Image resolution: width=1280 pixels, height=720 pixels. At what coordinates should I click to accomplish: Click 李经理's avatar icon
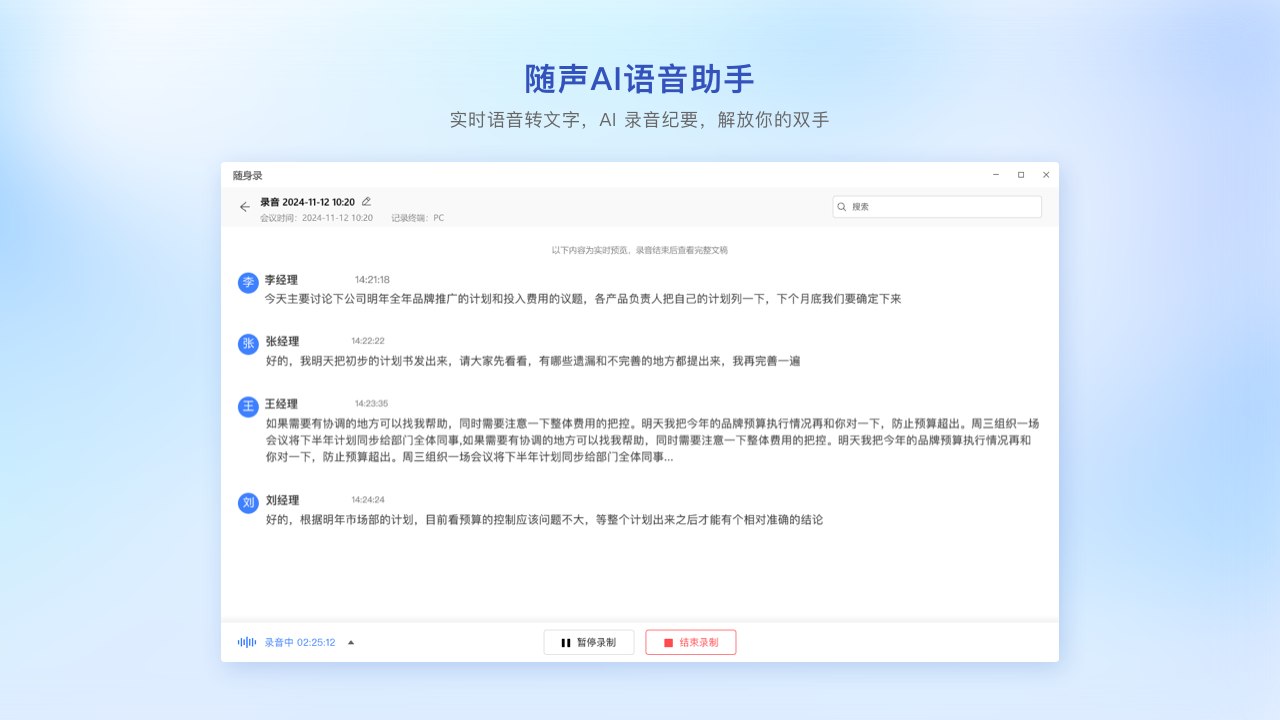tap(247, 283)
